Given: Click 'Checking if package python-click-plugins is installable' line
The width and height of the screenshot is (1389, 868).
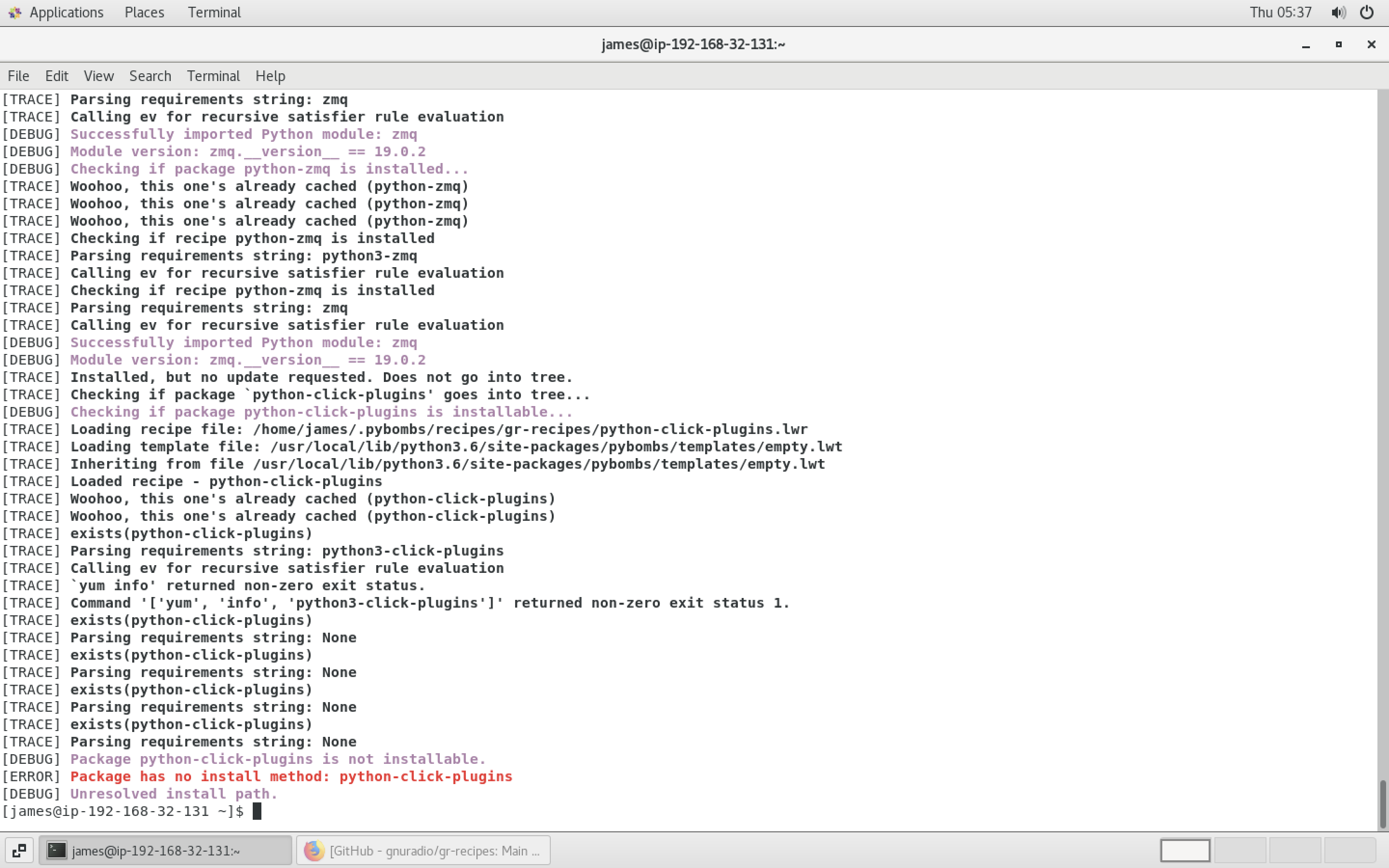Looking at the screenshot, I should (x=287, y=412).
